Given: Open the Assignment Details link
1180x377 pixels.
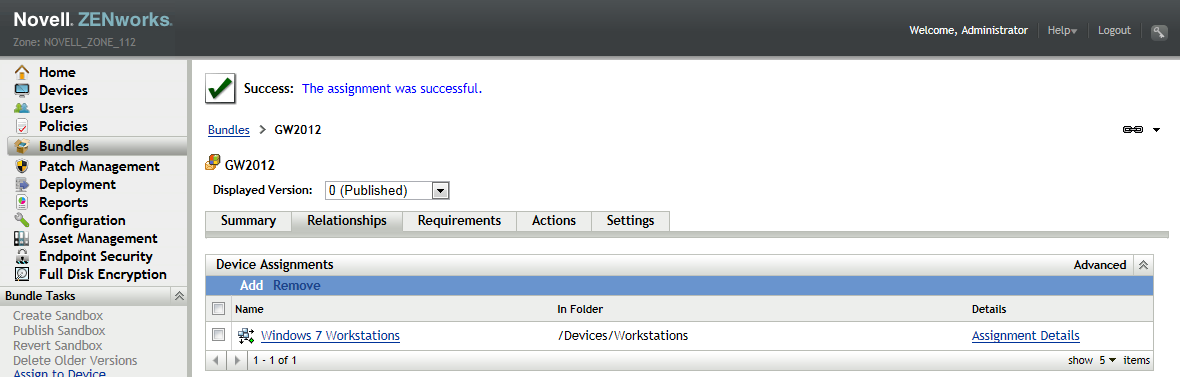Looking at the screenshot, I should pos(1026,336).
